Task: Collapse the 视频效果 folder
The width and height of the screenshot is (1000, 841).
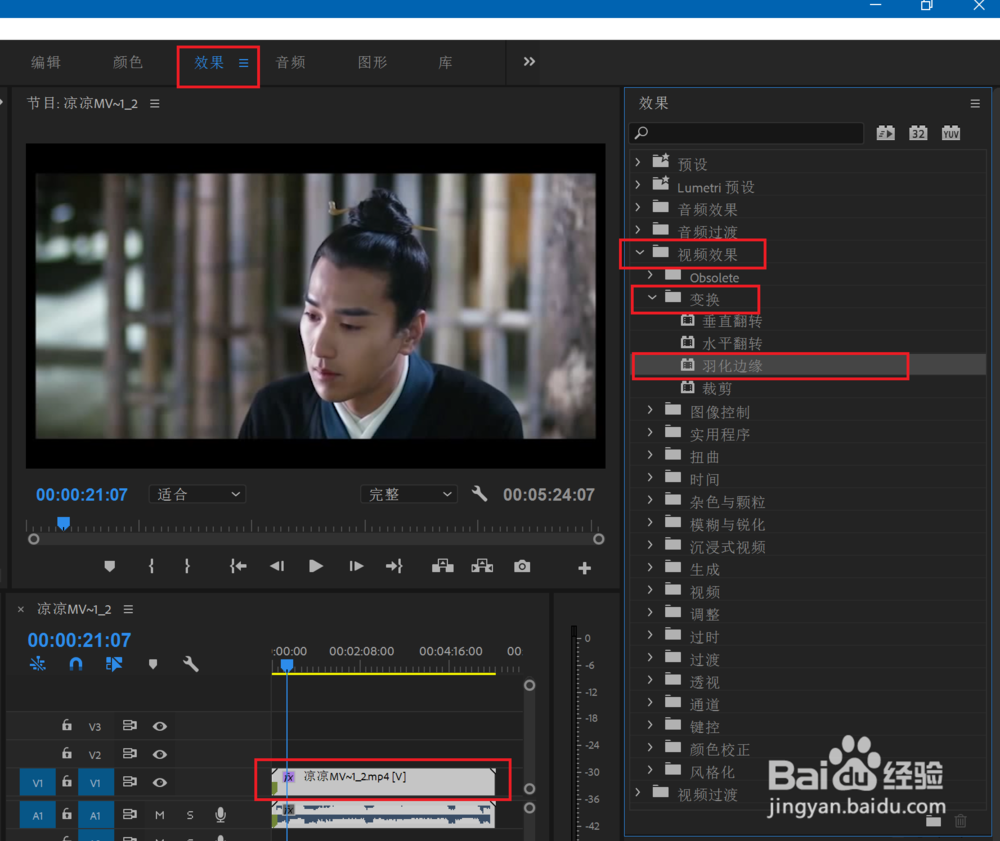Action: point(639,253)
